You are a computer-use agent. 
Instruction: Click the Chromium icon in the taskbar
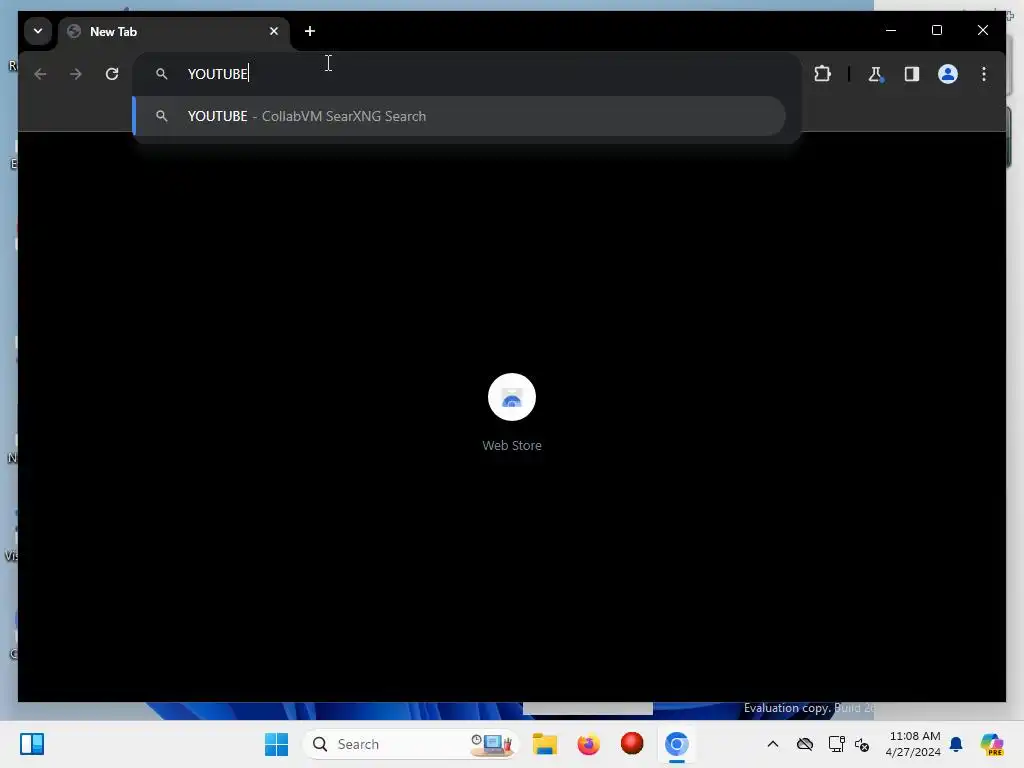click(677, 744)
